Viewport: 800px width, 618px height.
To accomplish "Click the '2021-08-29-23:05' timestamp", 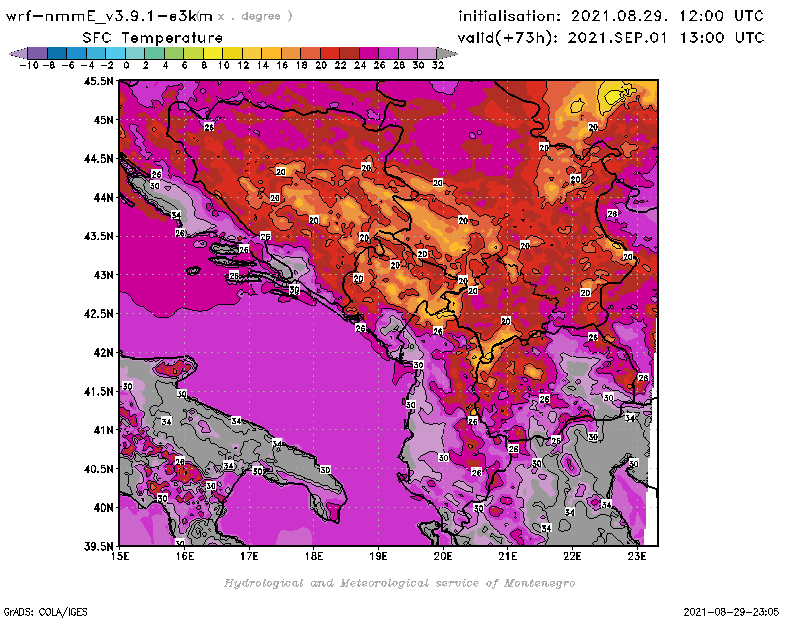I will pos(731,612).
